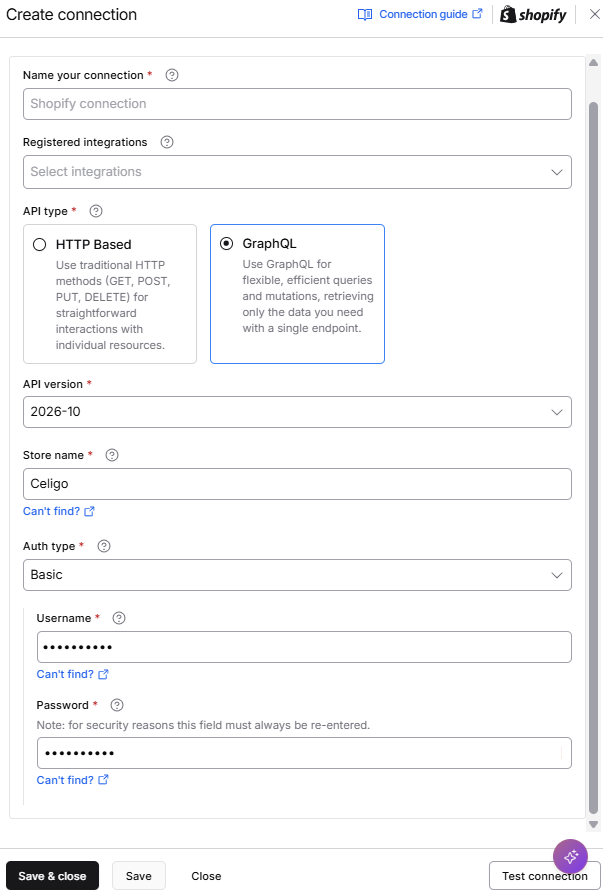The height and width of the screenshot is (895, 603).
Task: Click the scrollbar down arrow
Action: (x=593, y=824)
